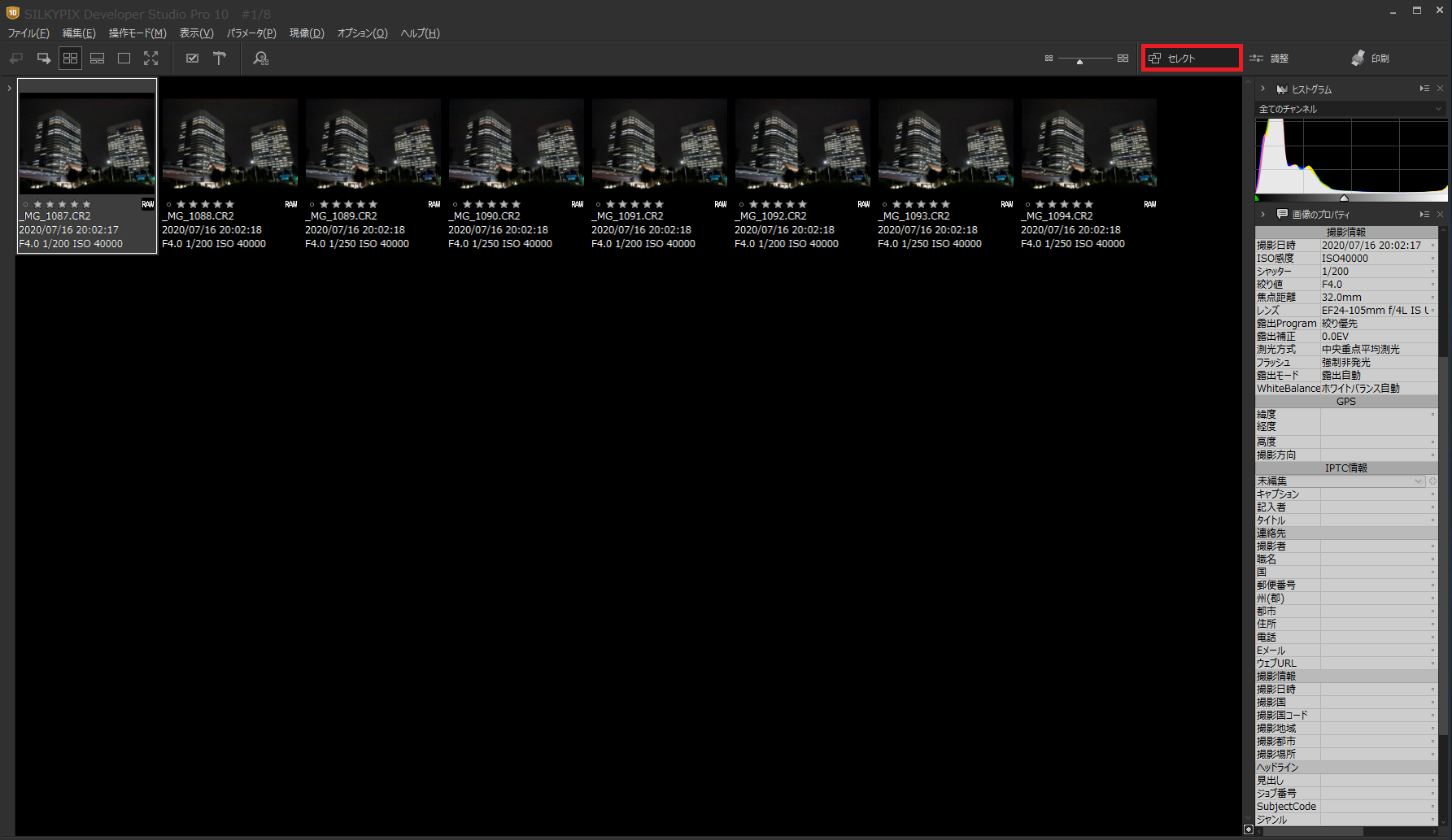Open the 現像(D) menu
This screenshot has height=840, width=1452.
click(307, 33)
